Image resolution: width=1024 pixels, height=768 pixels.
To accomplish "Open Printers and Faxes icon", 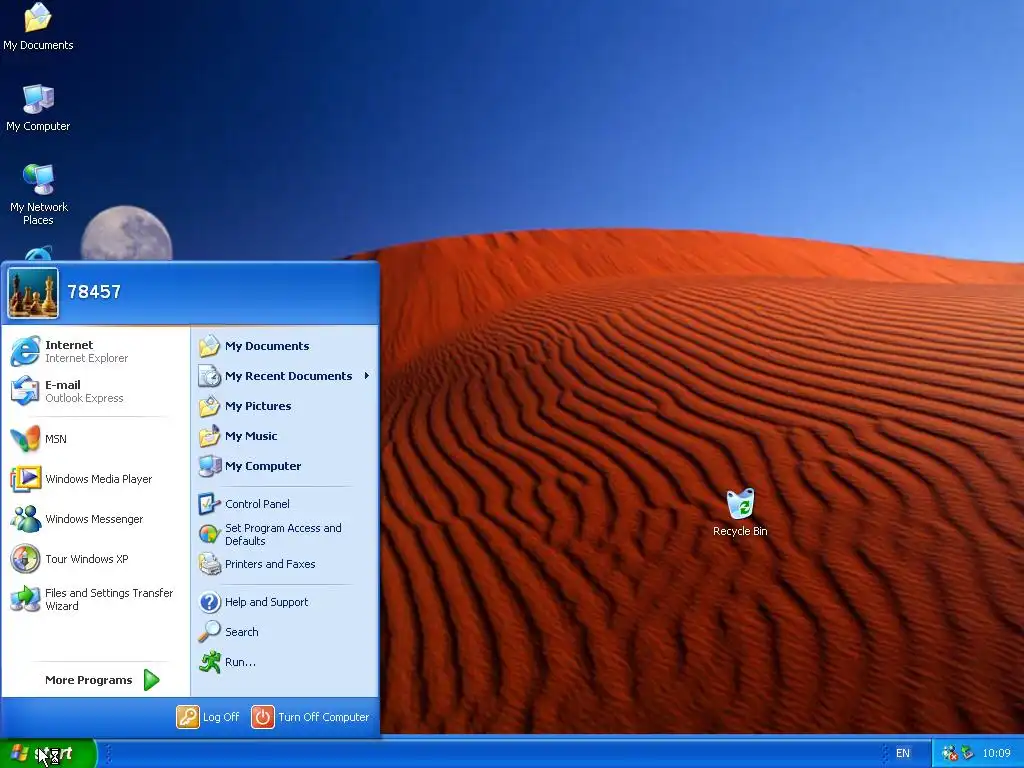I will [209, 564].
